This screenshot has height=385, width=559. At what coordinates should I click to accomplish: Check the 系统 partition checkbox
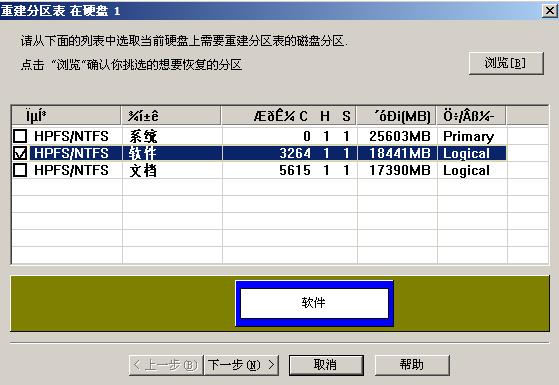20,136
